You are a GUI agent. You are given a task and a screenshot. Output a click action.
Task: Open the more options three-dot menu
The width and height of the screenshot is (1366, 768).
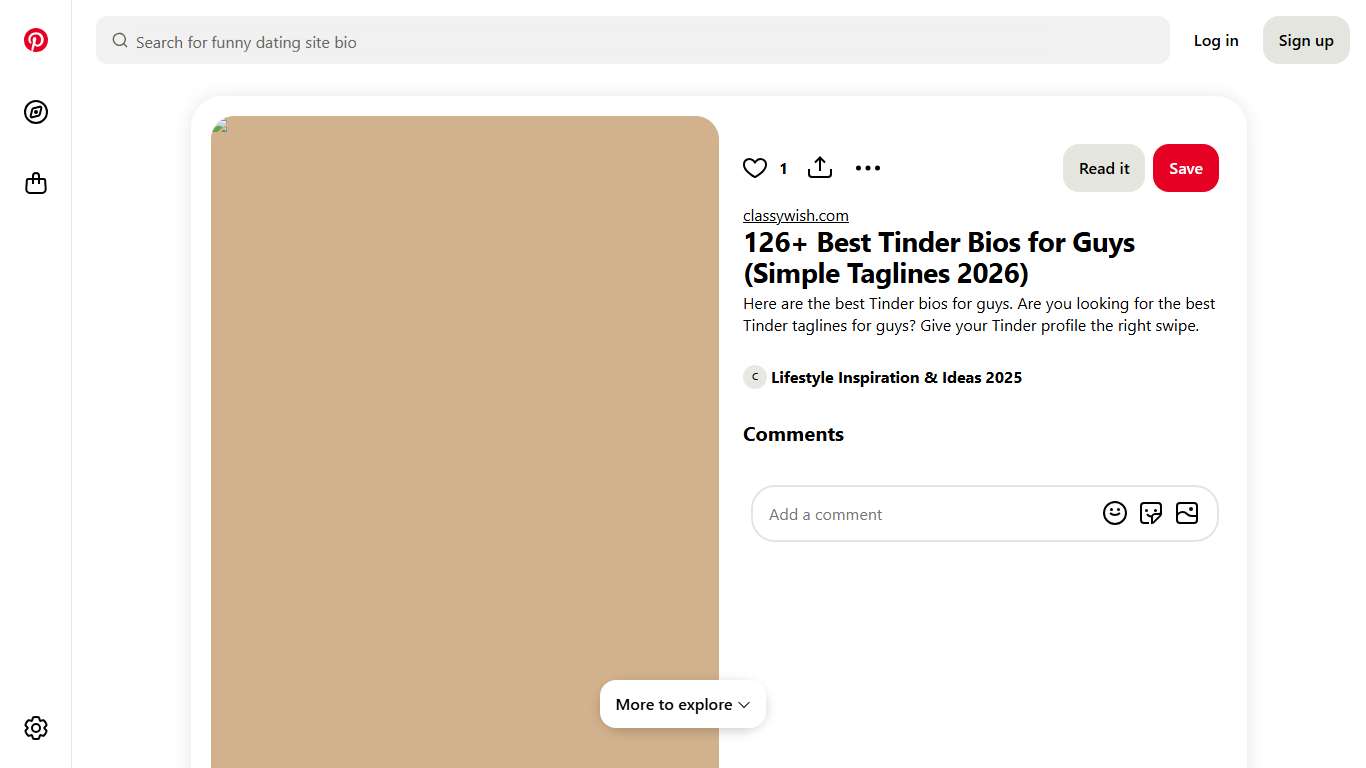point(867,167)
